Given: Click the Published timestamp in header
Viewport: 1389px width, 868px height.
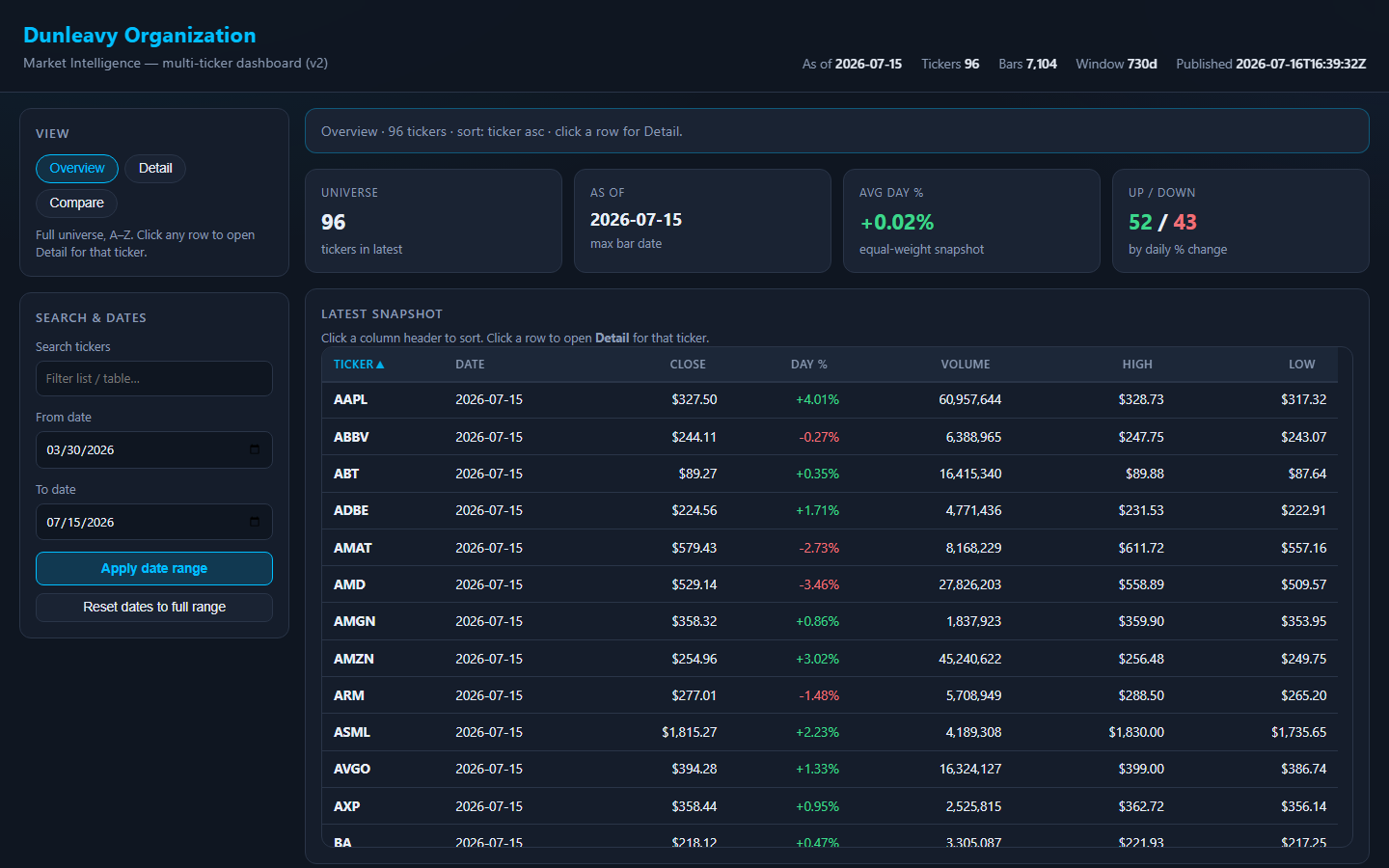Looking at the screenshot, I should [x=1270, y=64].
